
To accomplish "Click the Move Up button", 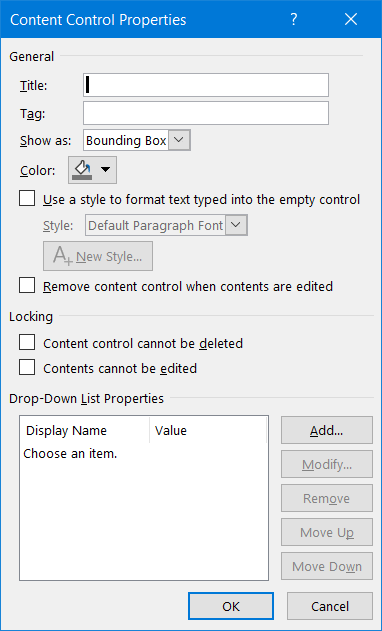I will click(327, 532).
